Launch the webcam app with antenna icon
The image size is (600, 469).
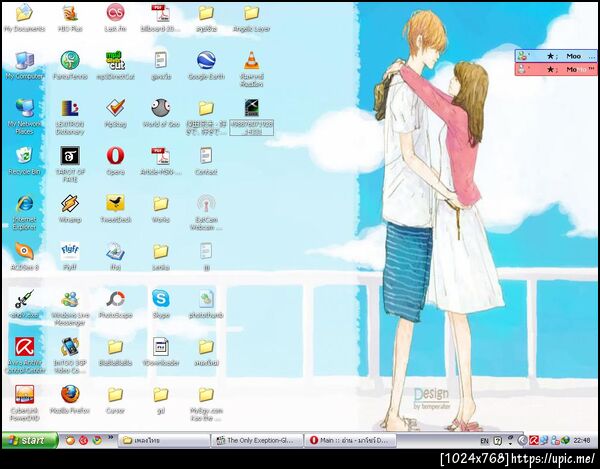pyautogui.click(x=206, y=212)
